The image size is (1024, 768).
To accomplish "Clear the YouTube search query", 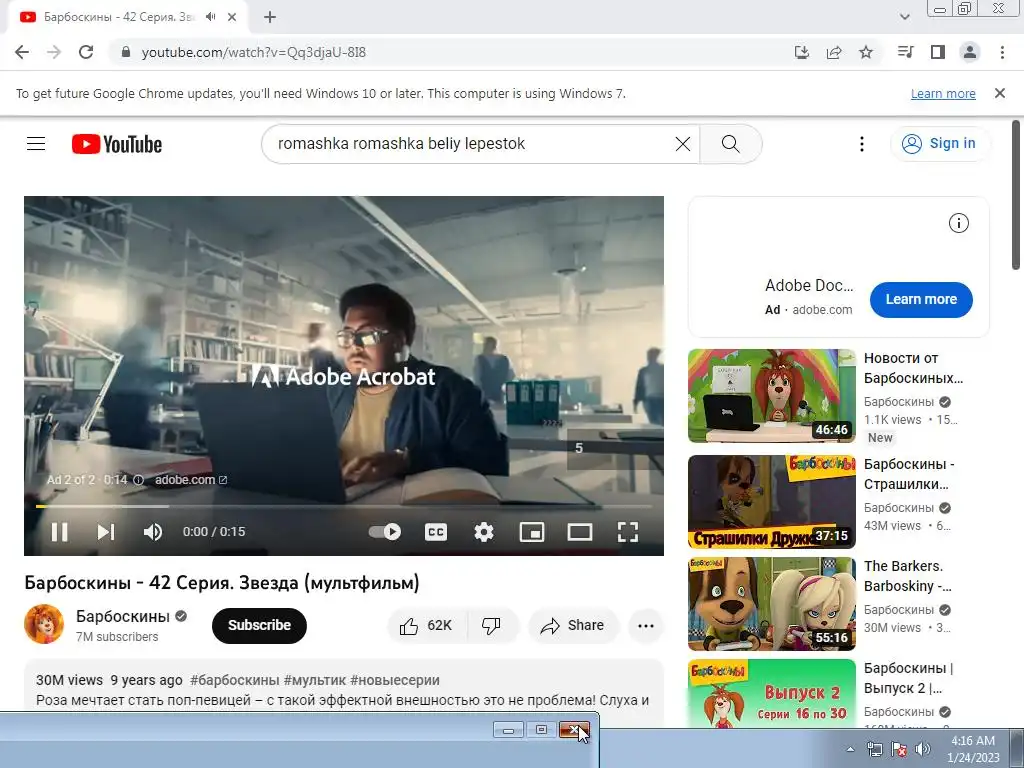I will [x=682, y=144].
